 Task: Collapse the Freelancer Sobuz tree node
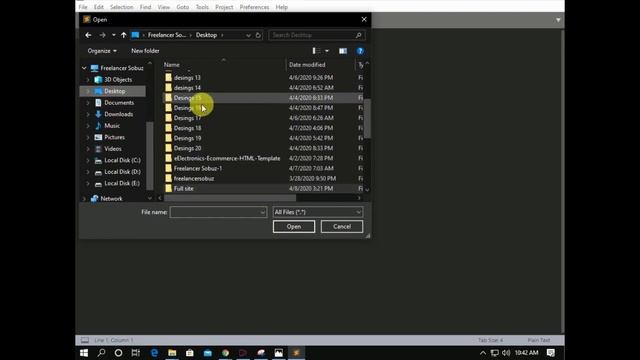point(84,68)
